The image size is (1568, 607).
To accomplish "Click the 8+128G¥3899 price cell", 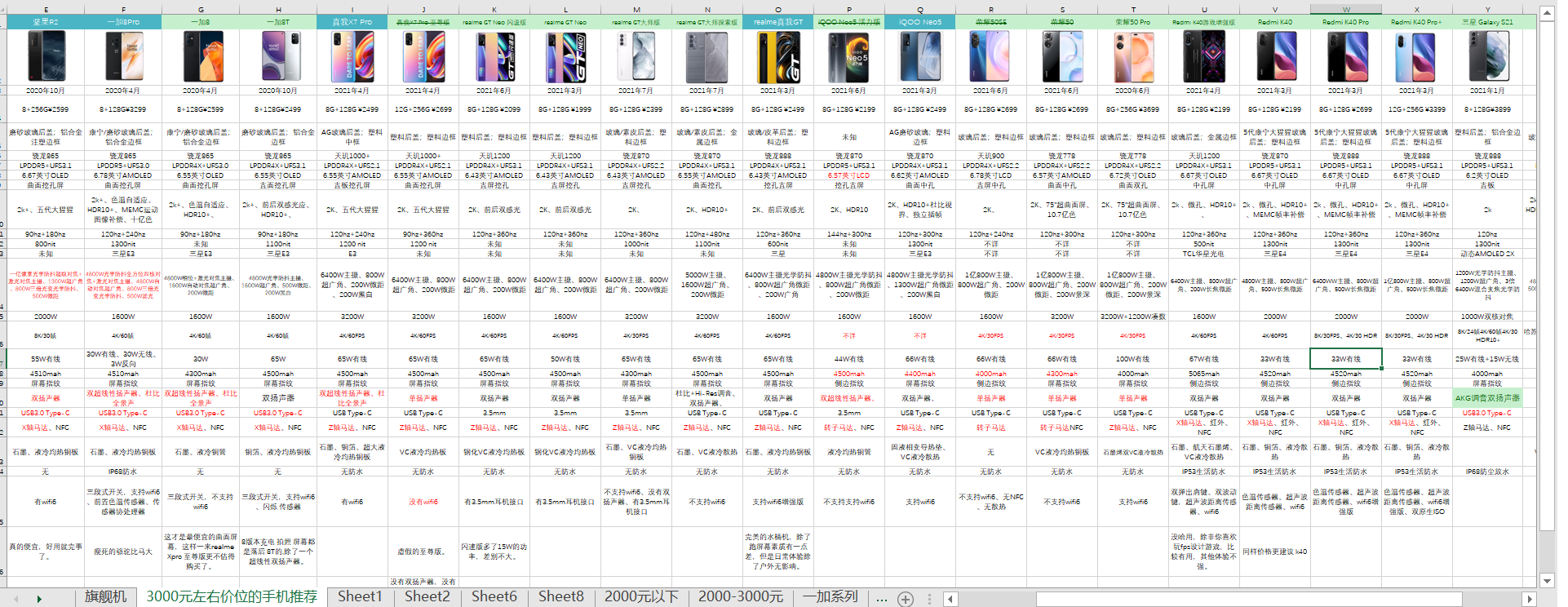I will 1488,109.
